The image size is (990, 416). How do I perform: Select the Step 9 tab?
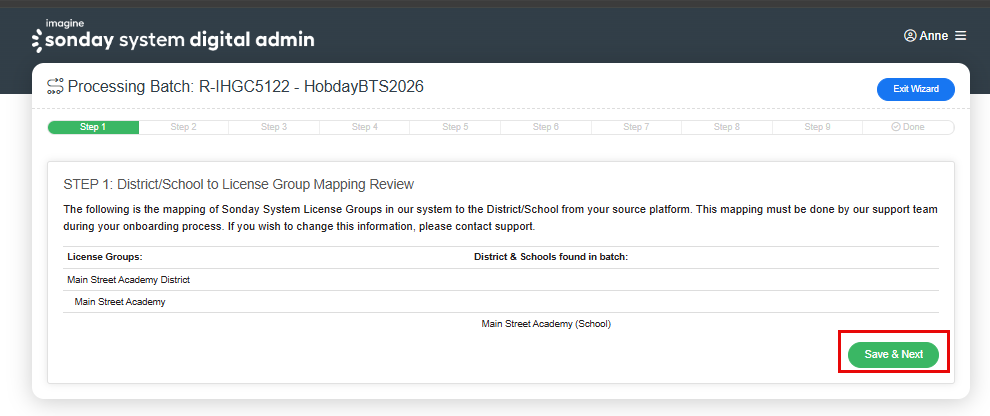[x=818, y=127]
